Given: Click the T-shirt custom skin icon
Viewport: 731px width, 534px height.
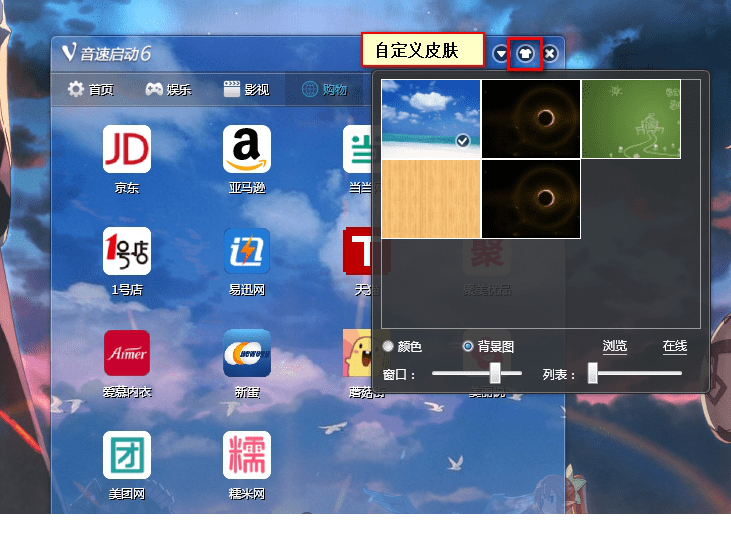Looking at the screenshot, I should (525, 54).
